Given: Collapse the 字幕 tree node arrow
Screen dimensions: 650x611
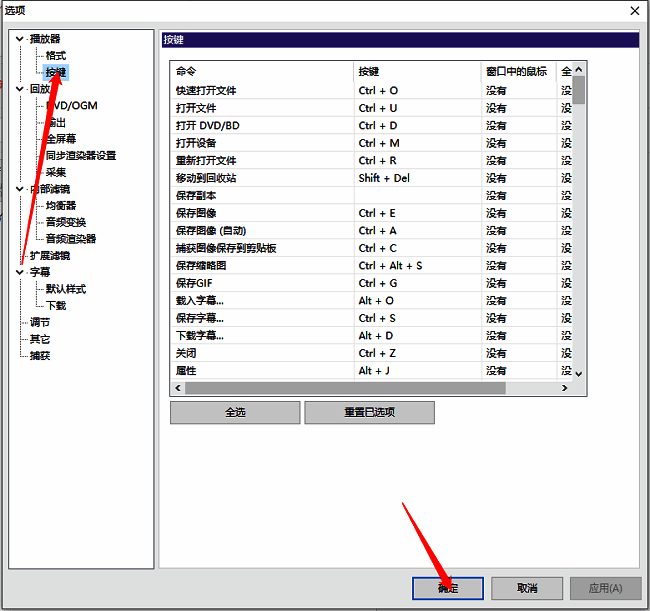Looking at the screenshot, I should [19, 272].
